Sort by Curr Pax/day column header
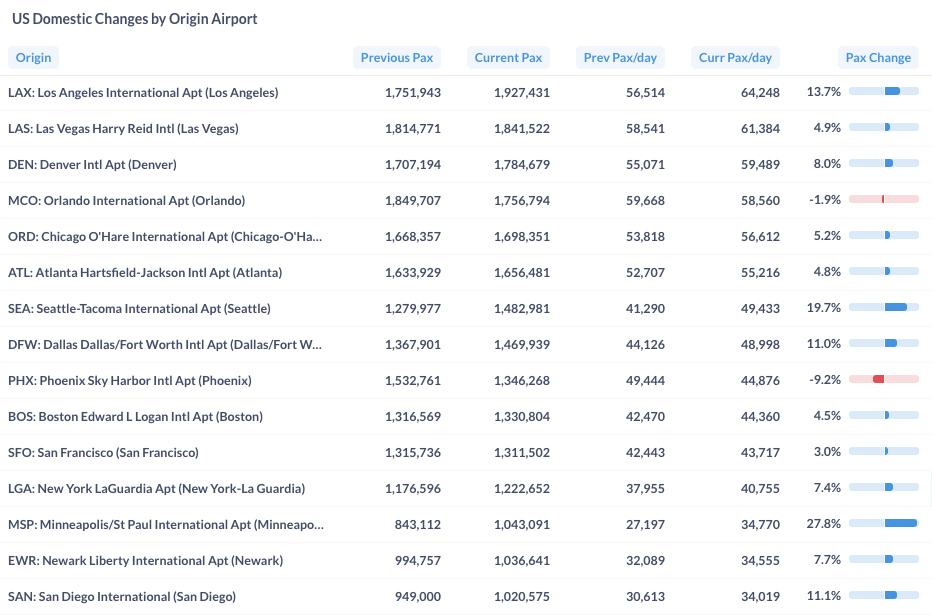Screen dimensions: 932x615 pos(735,58)
